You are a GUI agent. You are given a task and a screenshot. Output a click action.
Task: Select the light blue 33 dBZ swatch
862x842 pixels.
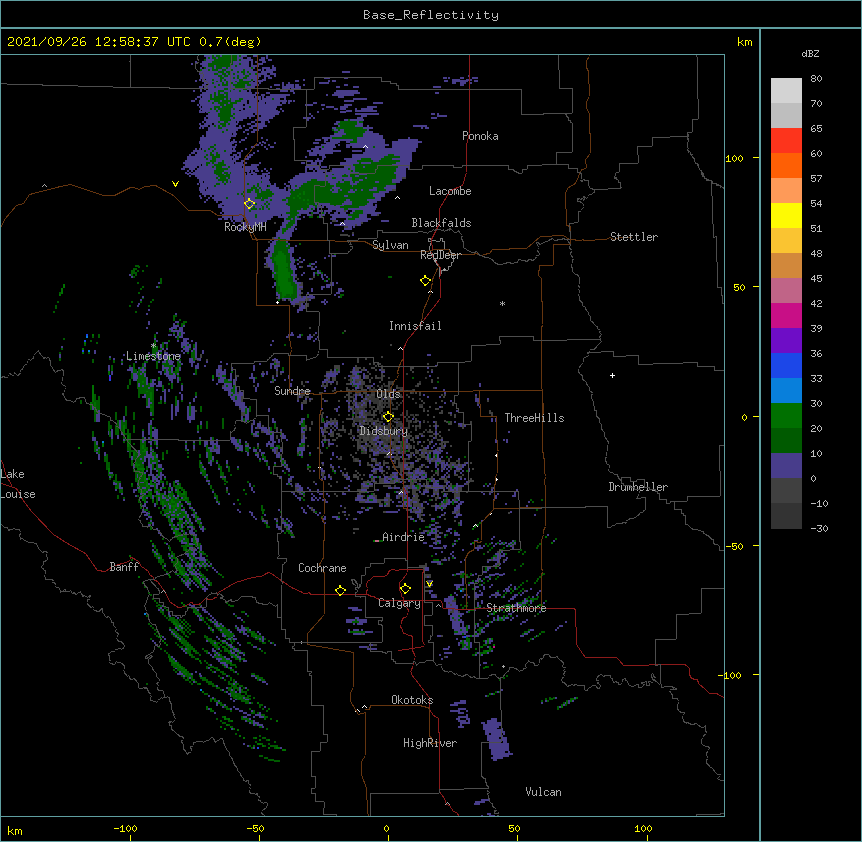tap(786, 391)
